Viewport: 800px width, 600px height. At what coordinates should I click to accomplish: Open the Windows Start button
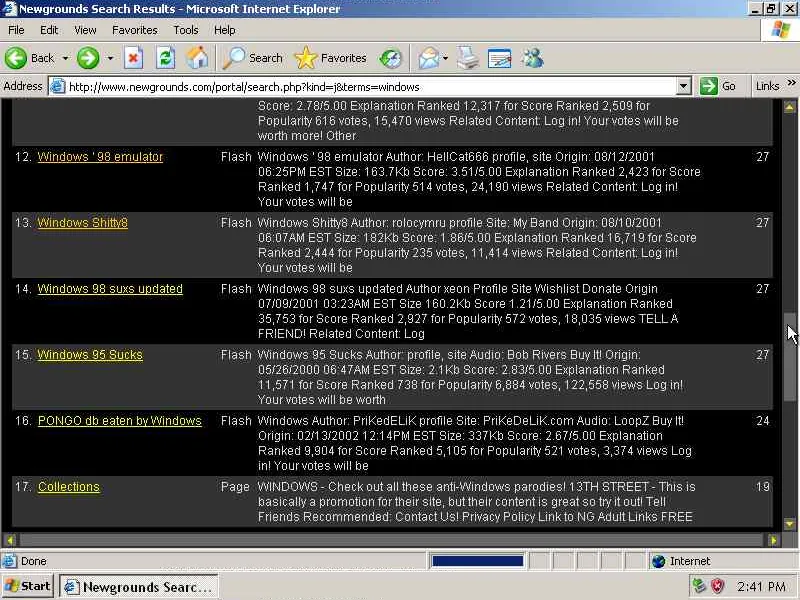point(28,586)
